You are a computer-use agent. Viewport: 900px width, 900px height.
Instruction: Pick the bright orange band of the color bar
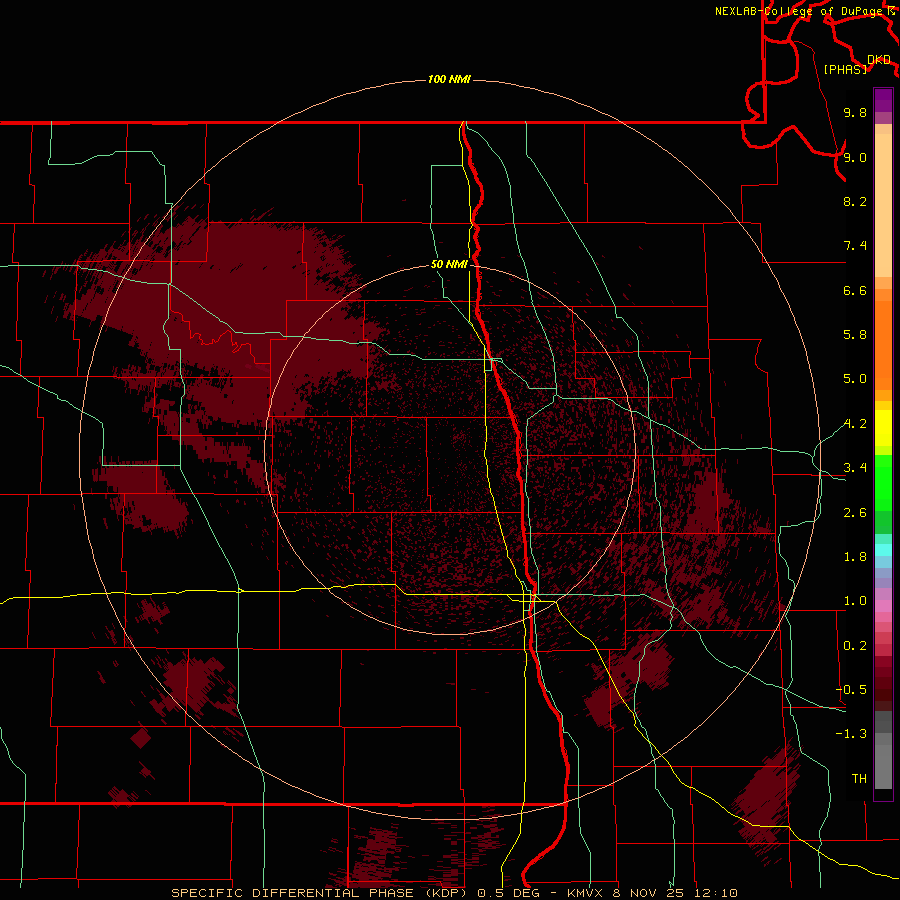(883, 345)
